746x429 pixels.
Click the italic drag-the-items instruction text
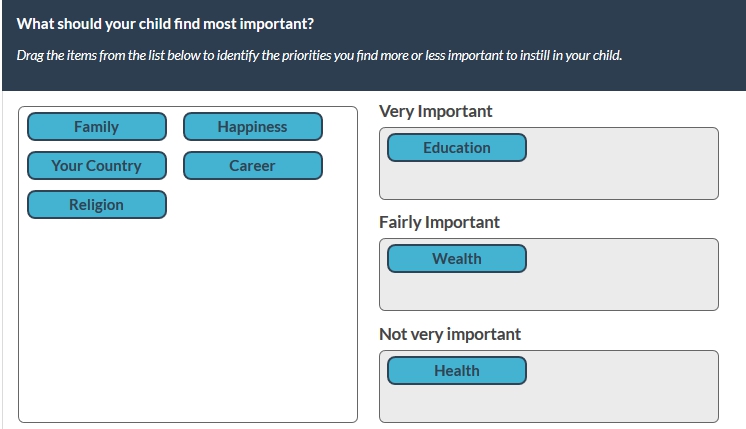[x=319, y=55]
